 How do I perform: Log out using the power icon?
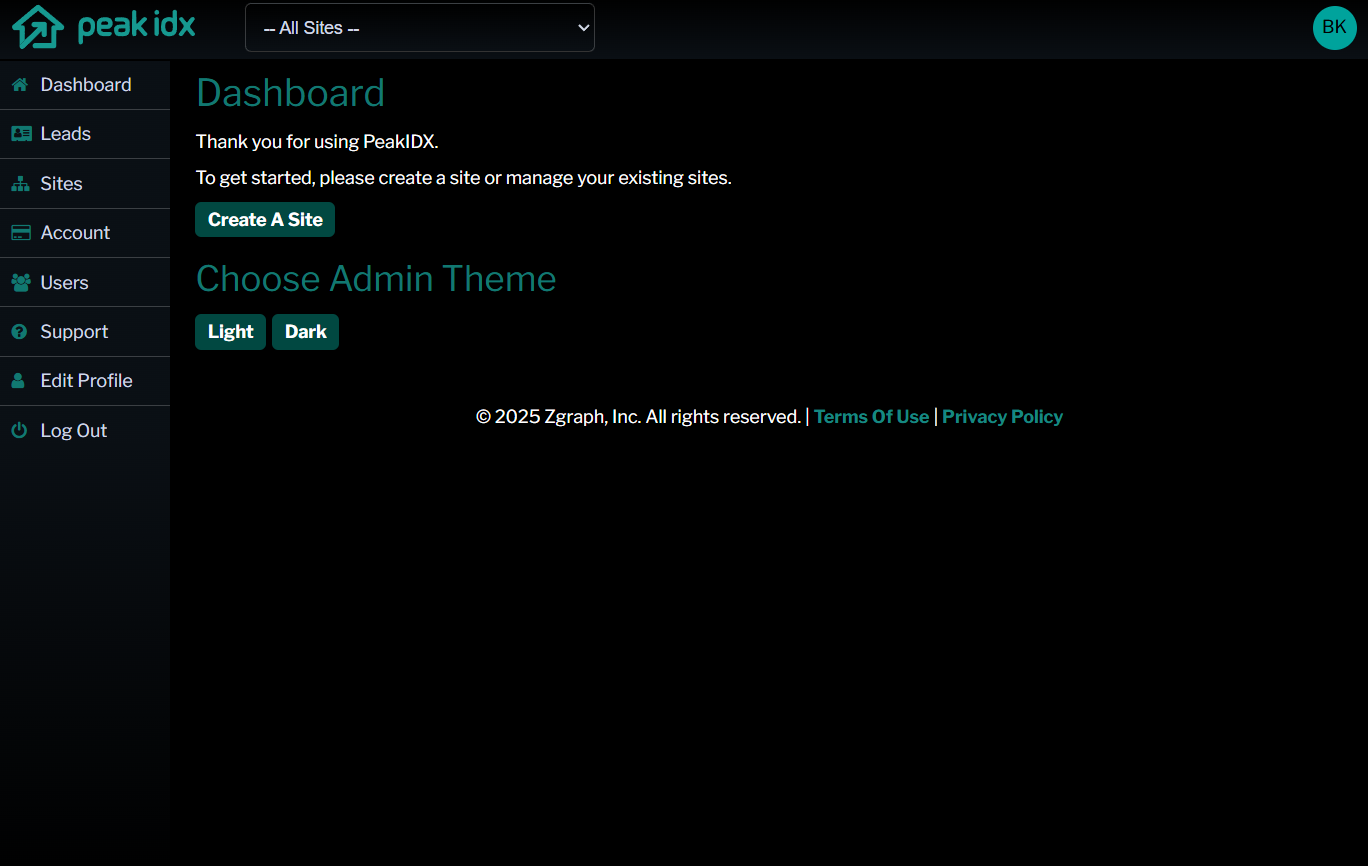click(19, 430)
